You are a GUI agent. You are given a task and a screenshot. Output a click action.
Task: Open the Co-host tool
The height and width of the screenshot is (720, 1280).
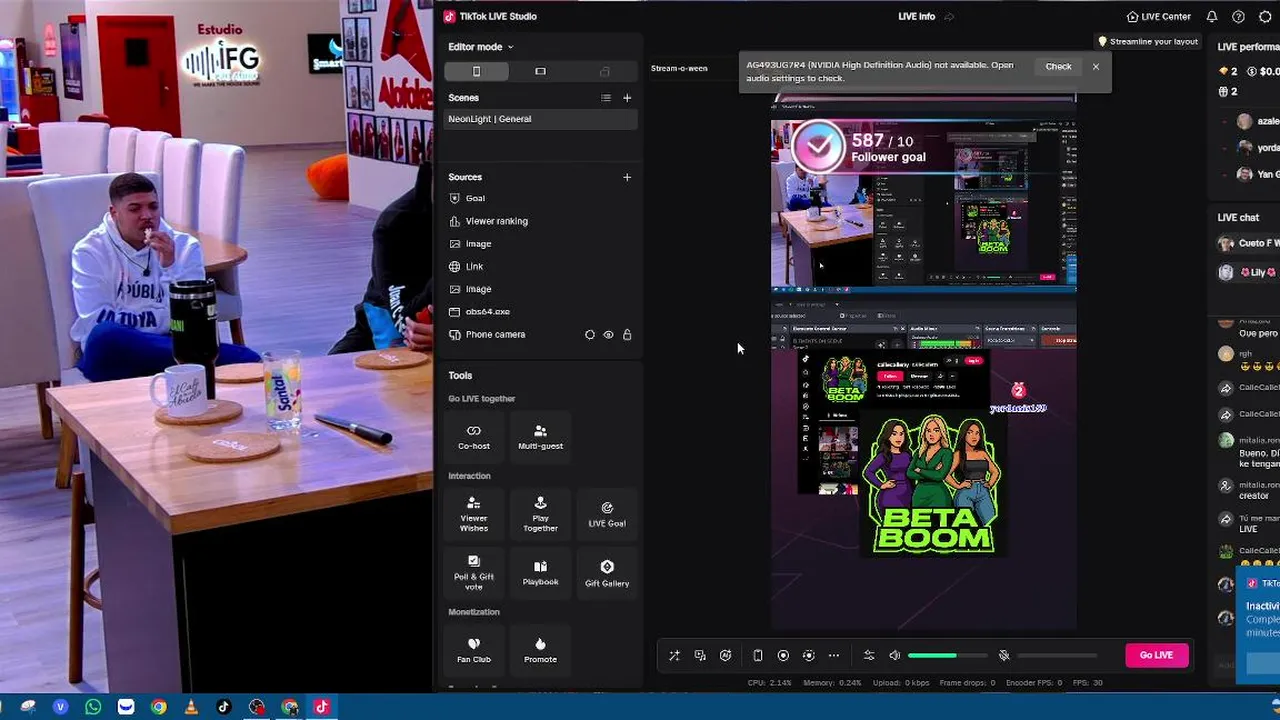pos(474,436)
